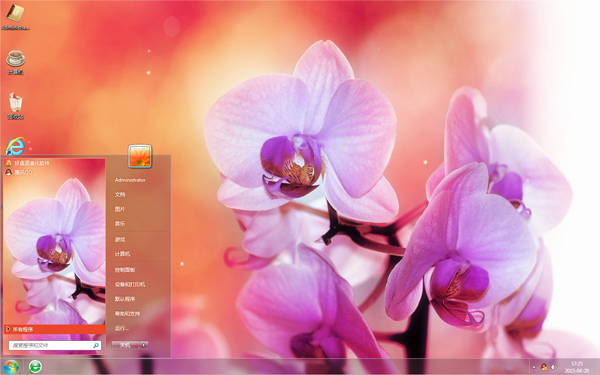
Task: Open the green browser icon on taskbar
Action: click(x=35, y=367)
